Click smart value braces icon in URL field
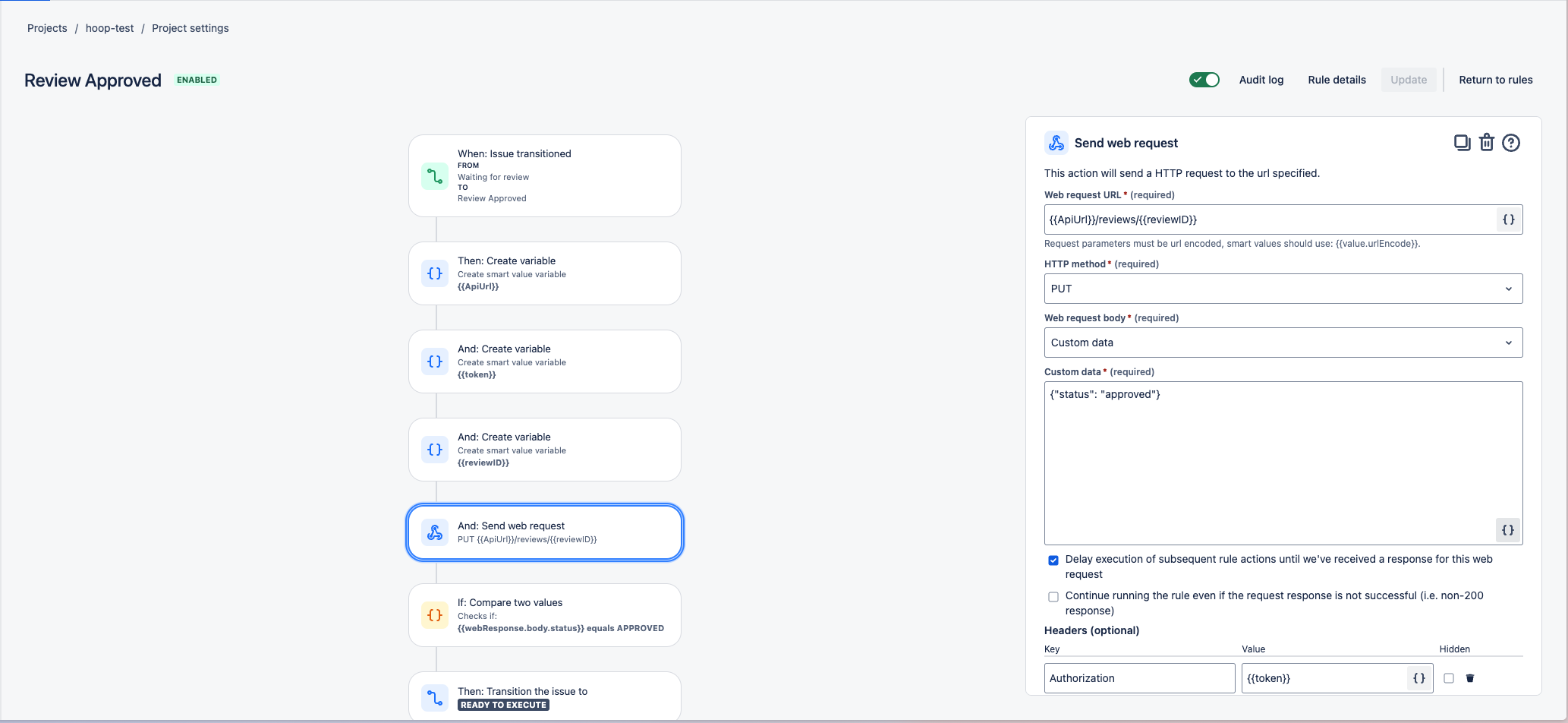1568x723 pixels. coord(1509,219)
